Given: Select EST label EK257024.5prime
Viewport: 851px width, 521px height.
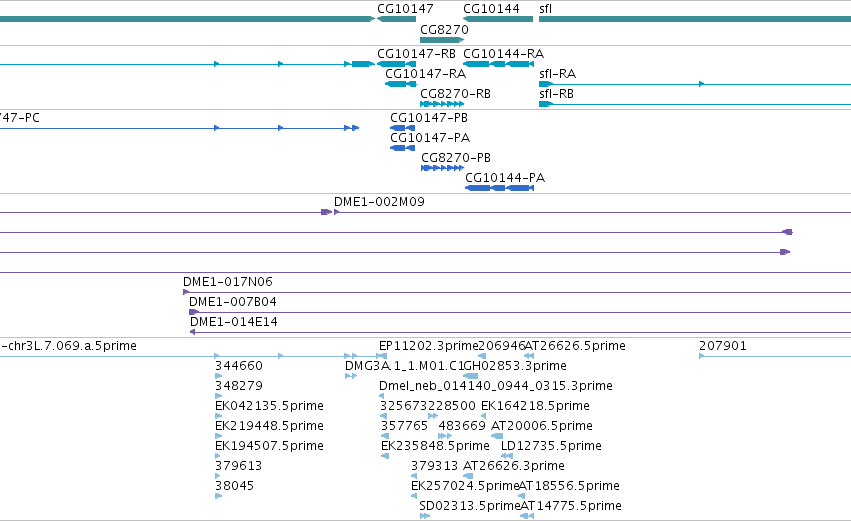Looking at the screenshot, I should [x=465, y=486].
